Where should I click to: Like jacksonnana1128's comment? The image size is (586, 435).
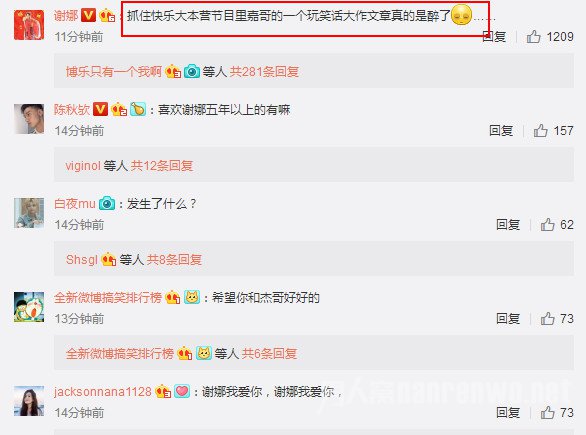(548, 413)
